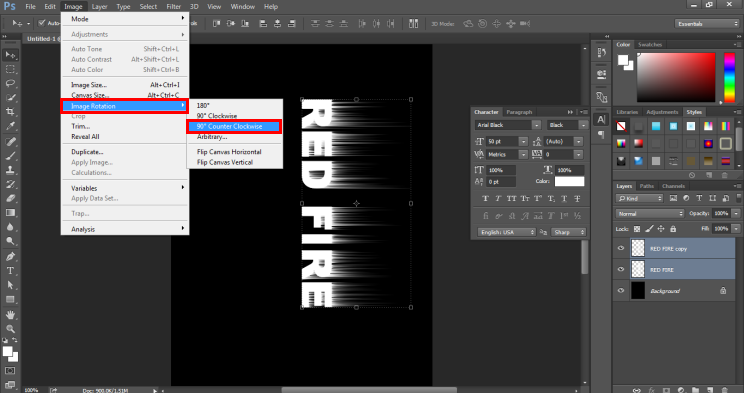Click the rainbow hue slider strip
Viewport: 744px width, 393px height.
pos(729,77)
